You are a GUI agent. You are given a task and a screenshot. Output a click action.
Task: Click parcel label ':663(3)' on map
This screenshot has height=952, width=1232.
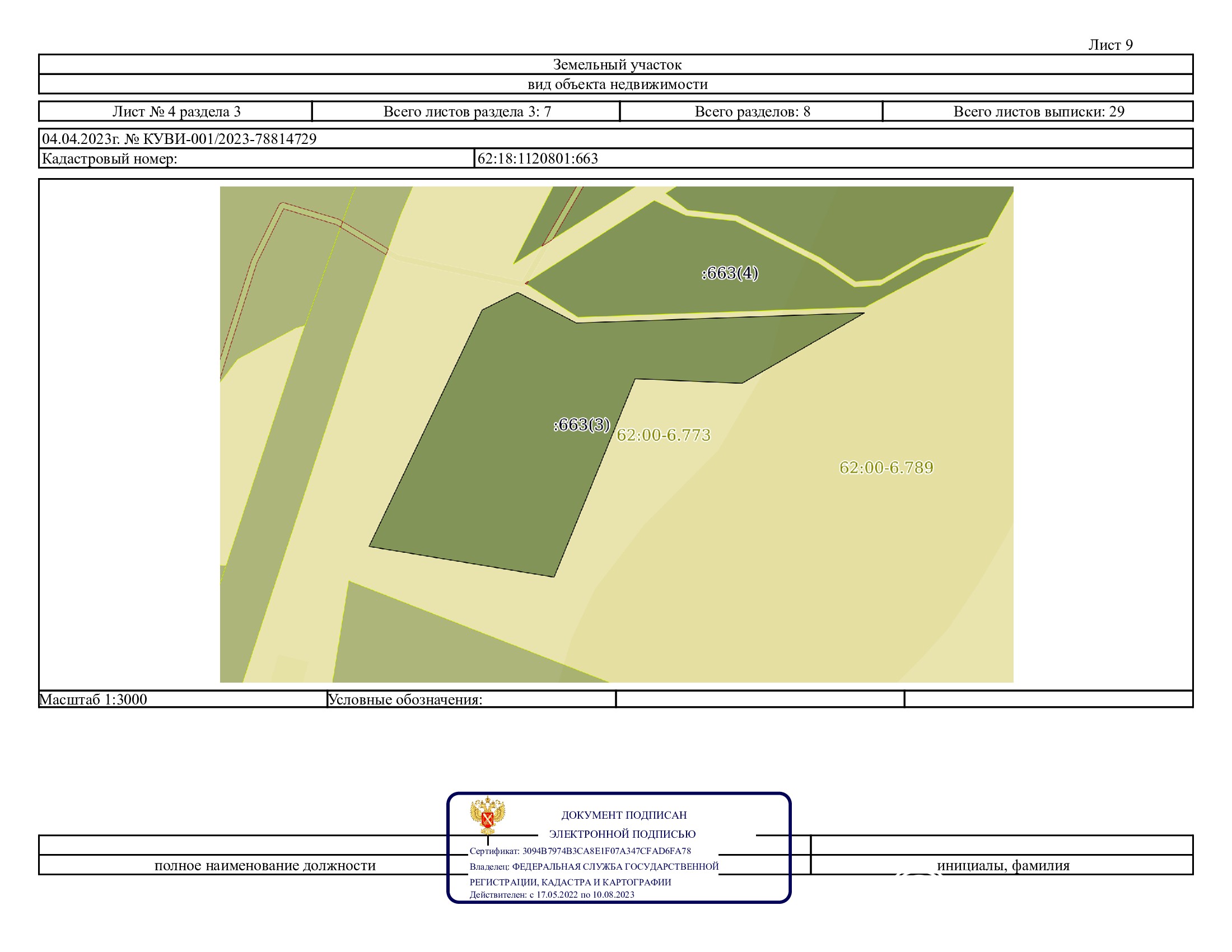[x=582, y=424]
